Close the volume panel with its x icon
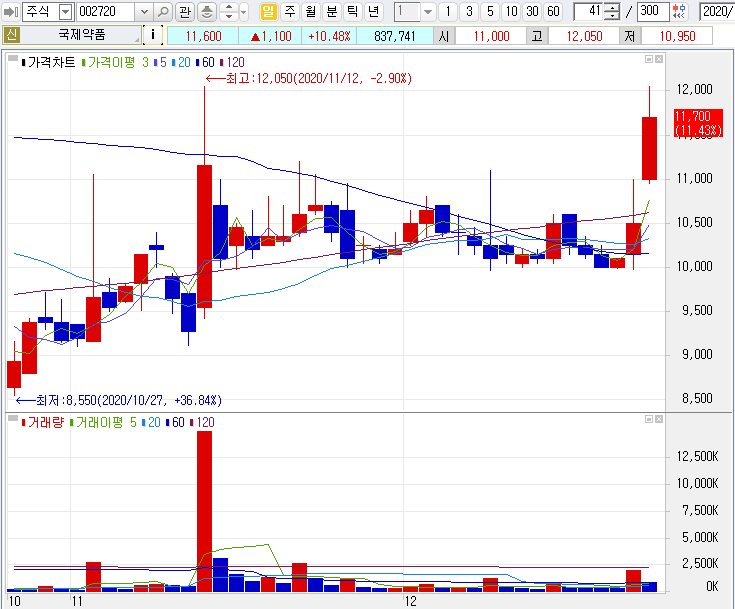This screenshot has height=609, width=735. [x=659, y=419]
